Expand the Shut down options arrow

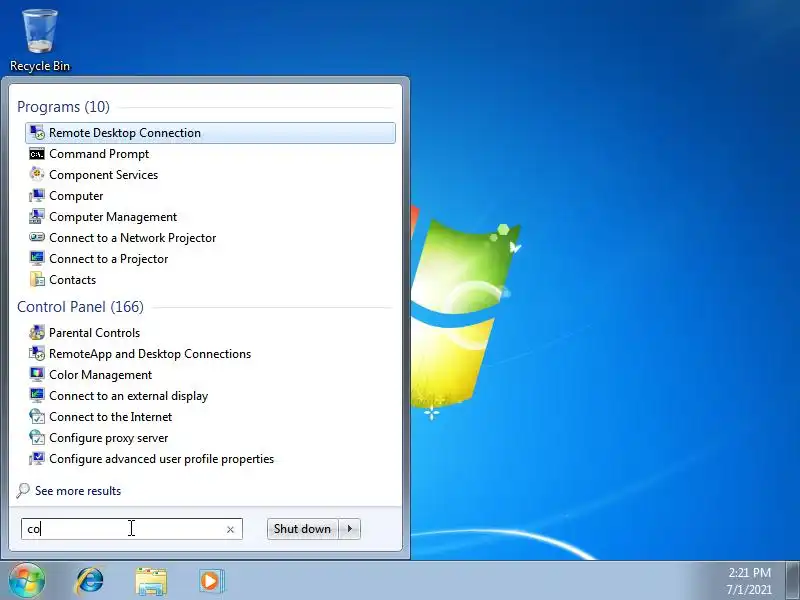[x=349, y=529]
